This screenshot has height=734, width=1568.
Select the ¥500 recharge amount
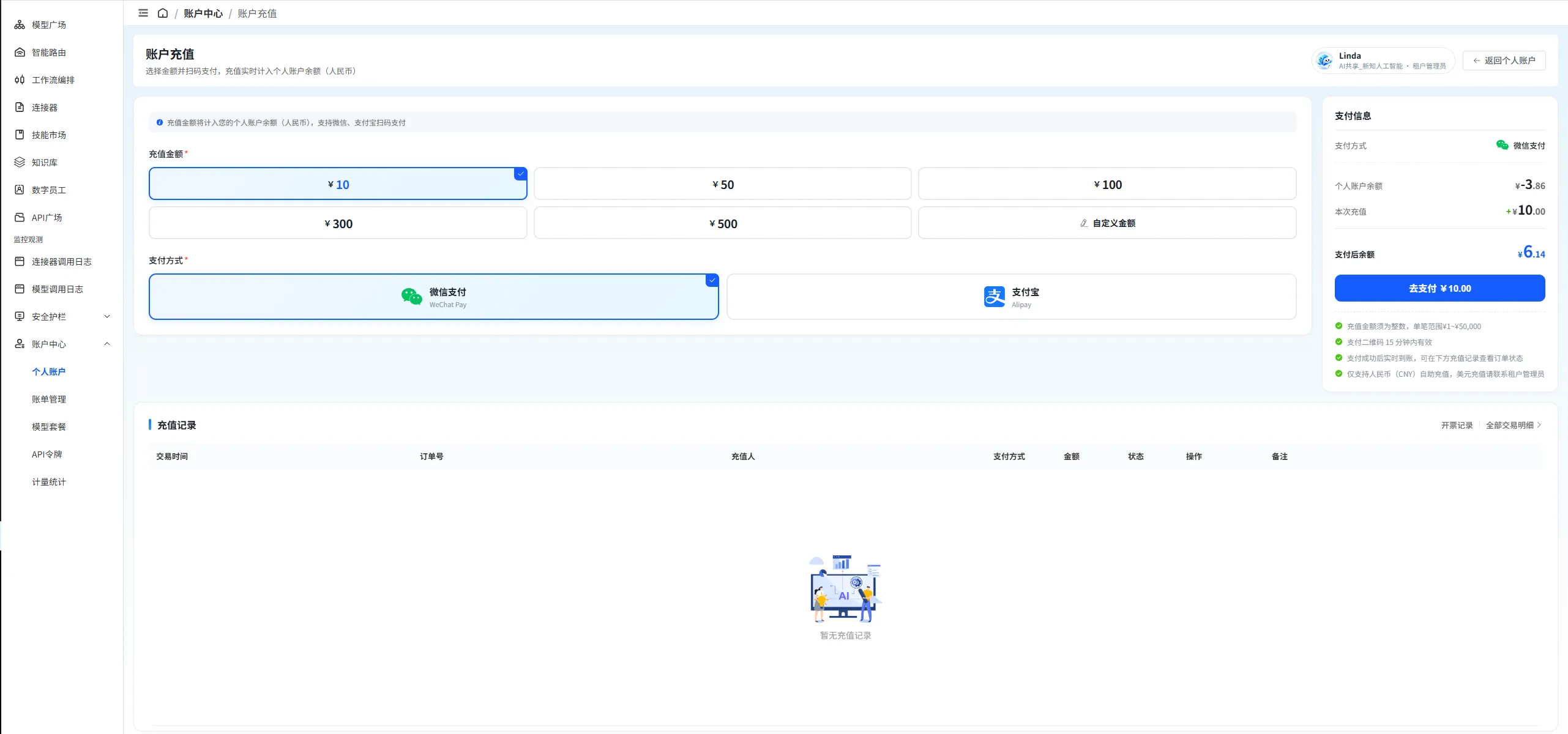[723, 223]
